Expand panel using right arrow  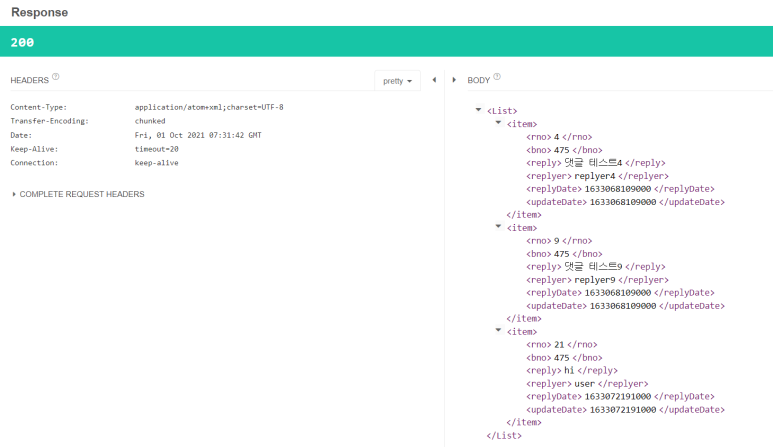click(x=454, y=80)
